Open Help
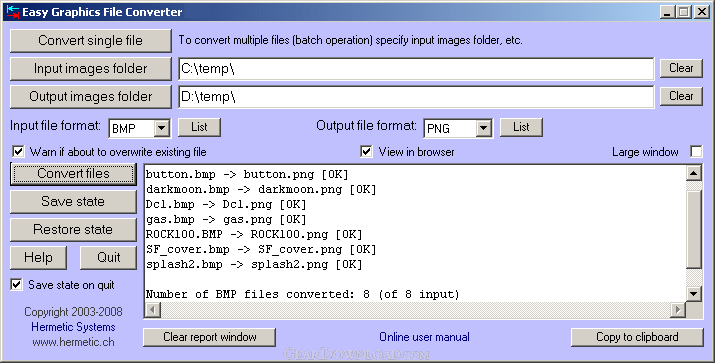 [x=38, y=258]
